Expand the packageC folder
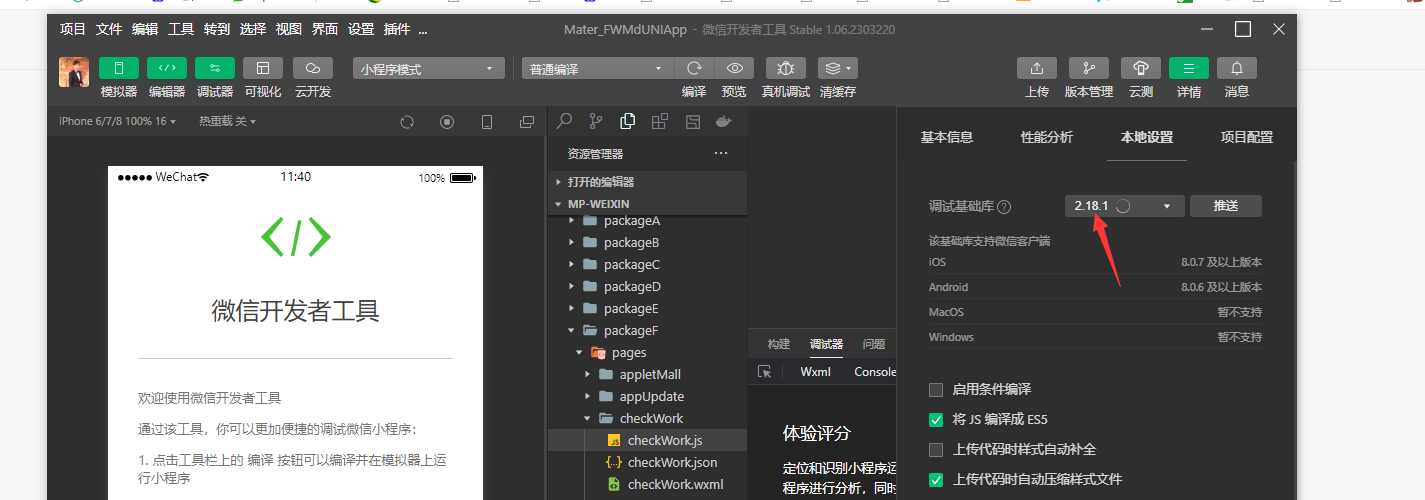1425x500 pixels. 647,264
